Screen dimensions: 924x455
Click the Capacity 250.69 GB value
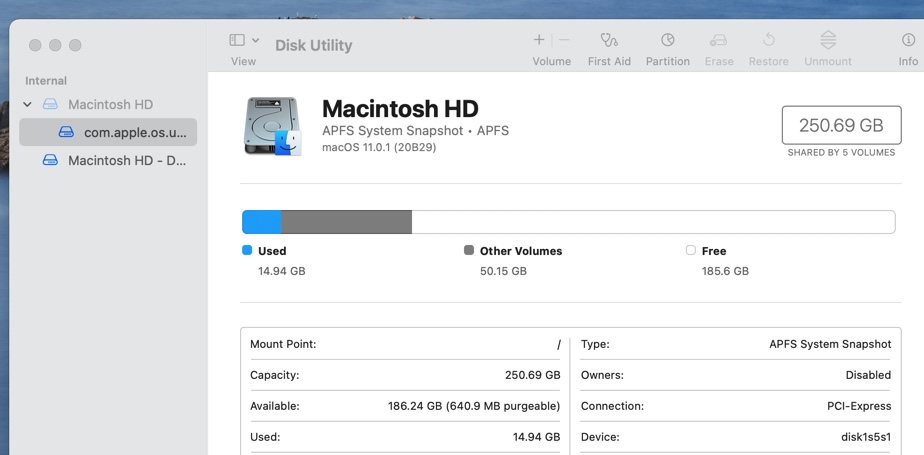point(533,375)
